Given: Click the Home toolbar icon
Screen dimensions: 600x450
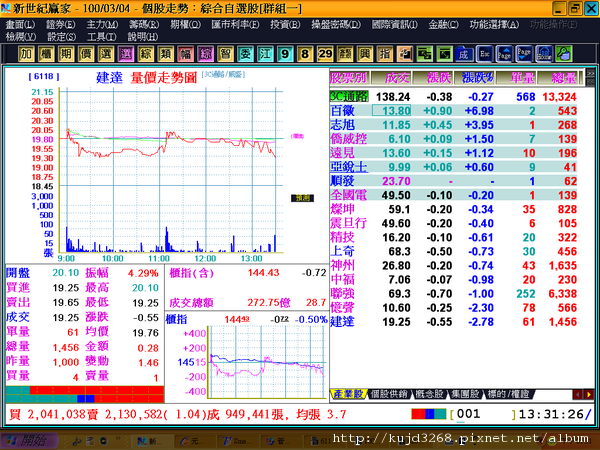Looking at the screenshot, I should 544,54.
